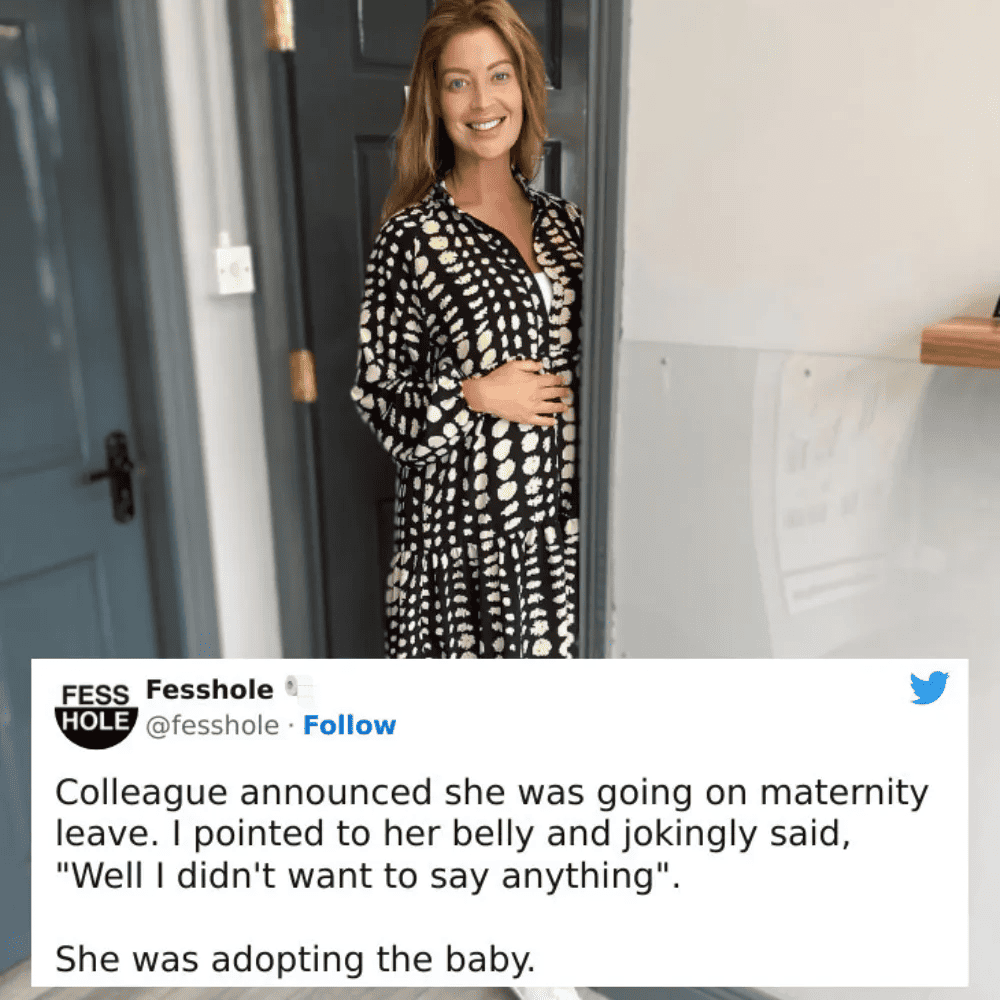Click the line 'She was adopting the baby.'

coord(295,959)
